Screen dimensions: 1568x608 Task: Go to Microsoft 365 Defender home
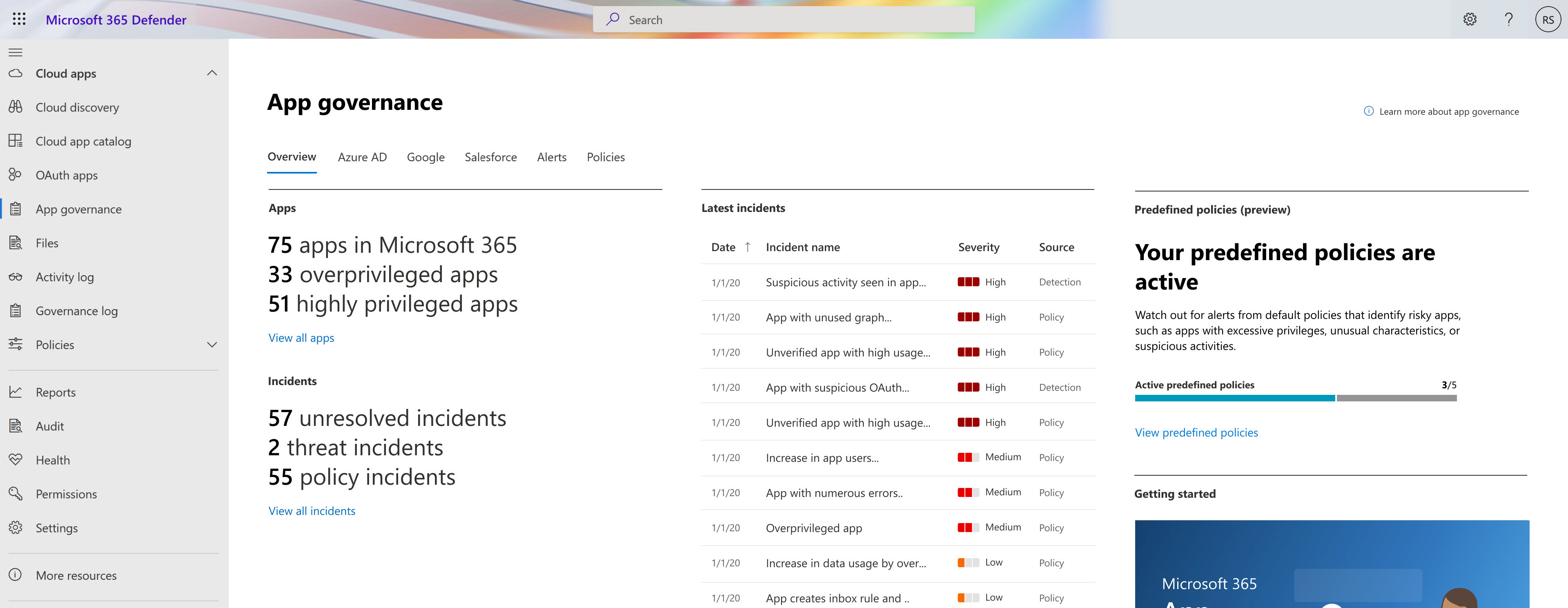pos(116,20)
